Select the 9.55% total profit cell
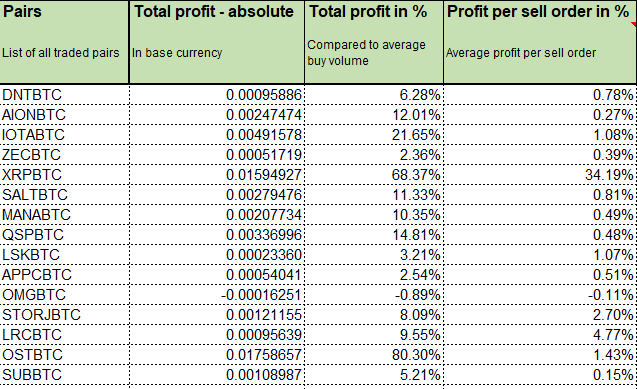637x389 pixels. click(374, 335)
